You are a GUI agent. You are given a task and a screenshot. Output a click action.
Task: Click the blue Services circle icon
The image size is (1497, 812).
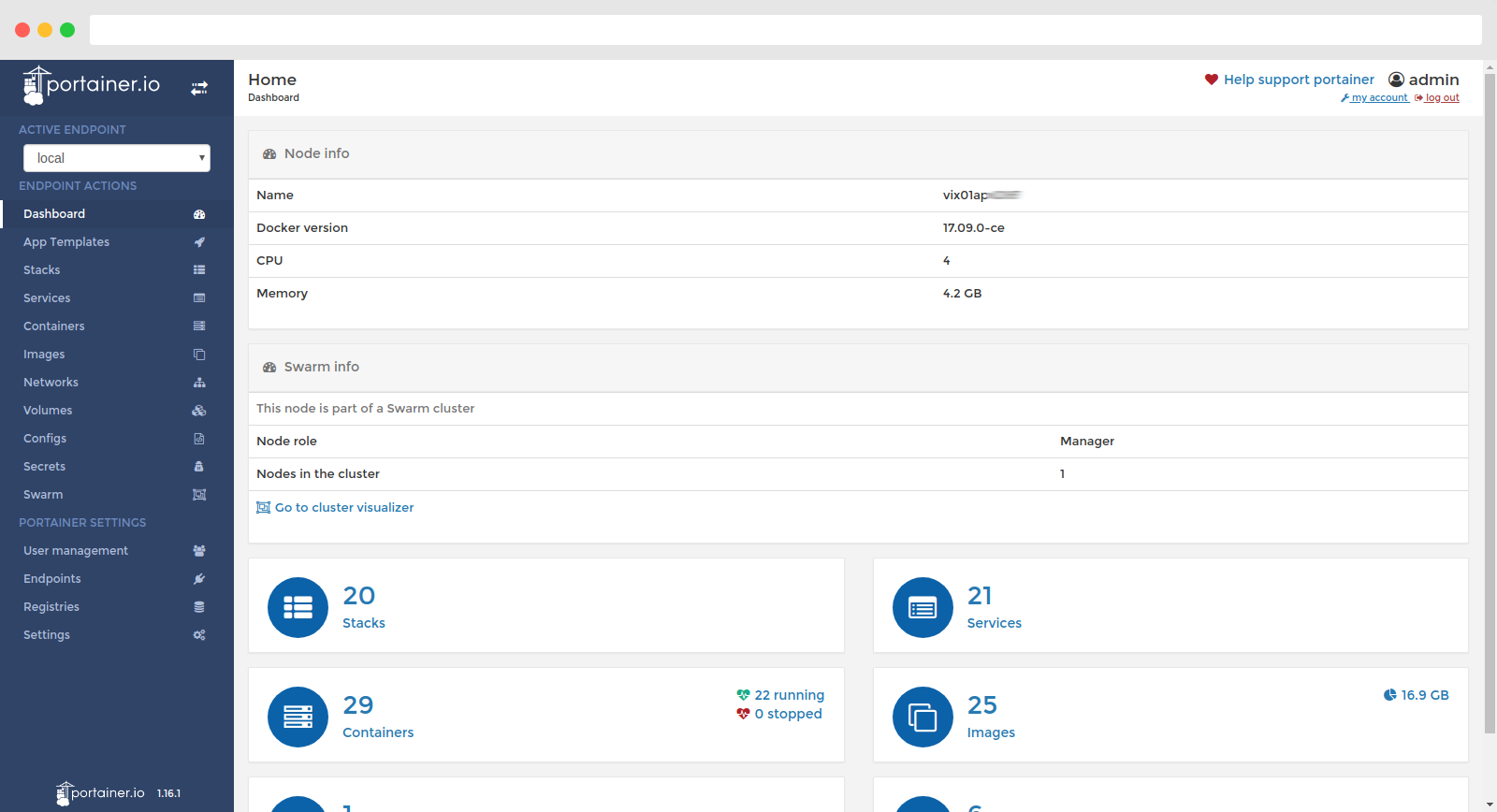(x=923, y=607)
